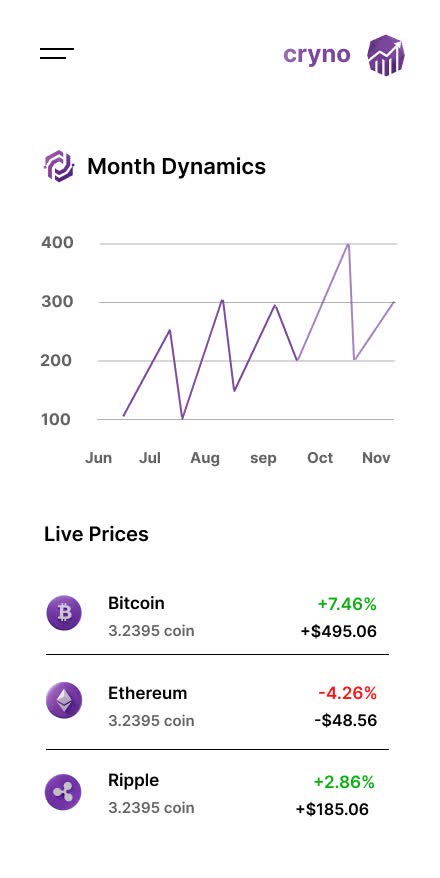Viewport: 440px width, 878px height.
Task: Select Jul on the chart axis
Action: point(150,458)
